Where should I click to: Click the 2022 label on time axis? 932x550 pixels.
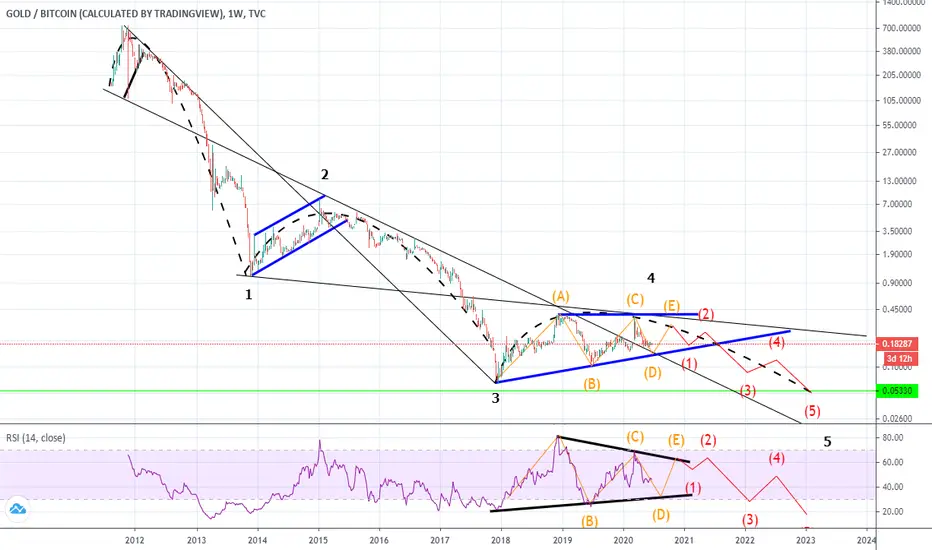point(745,540)
